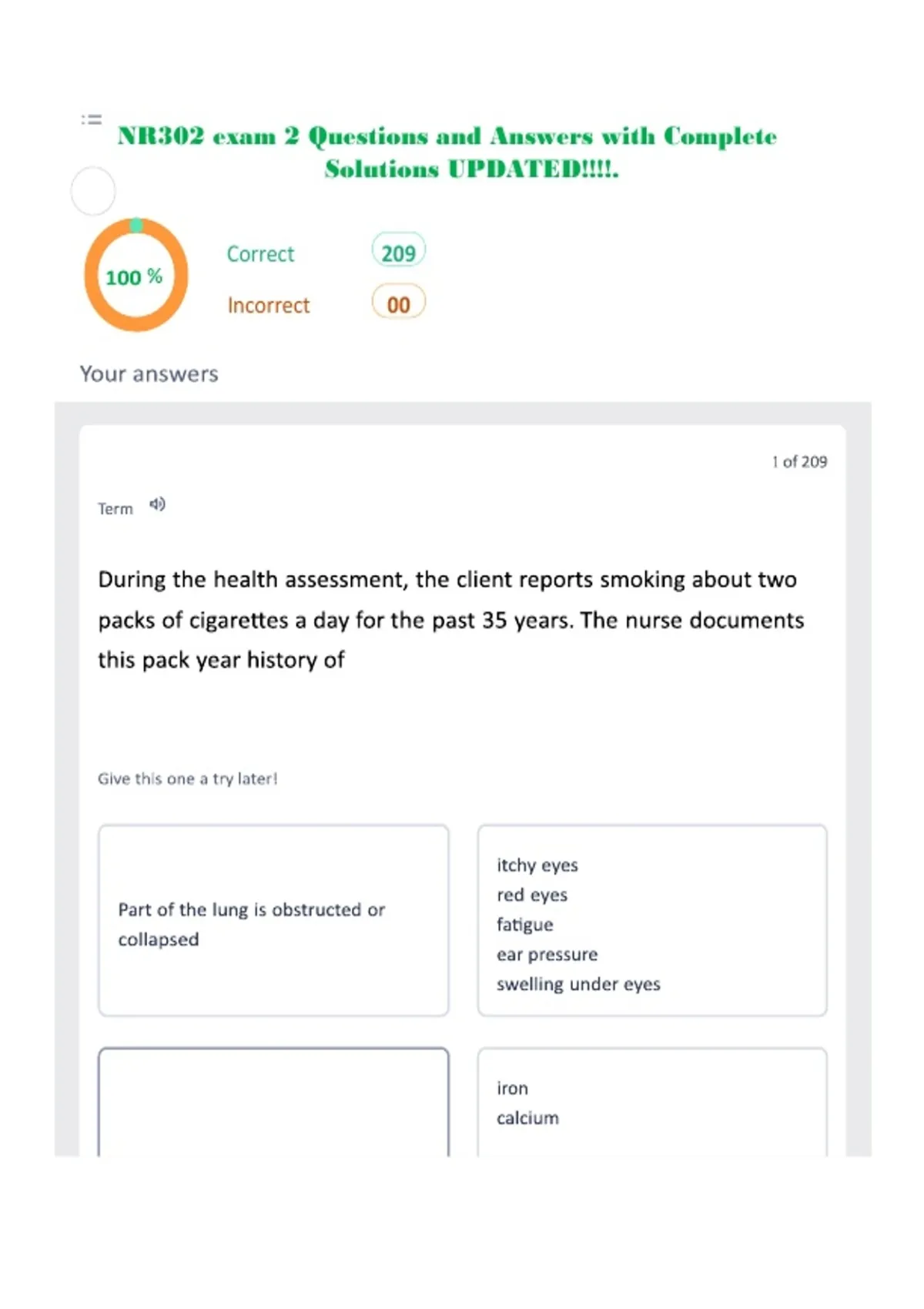Click the "Your answers" heading
Viewport: 924px width, 1309px height.
(149, 374)
